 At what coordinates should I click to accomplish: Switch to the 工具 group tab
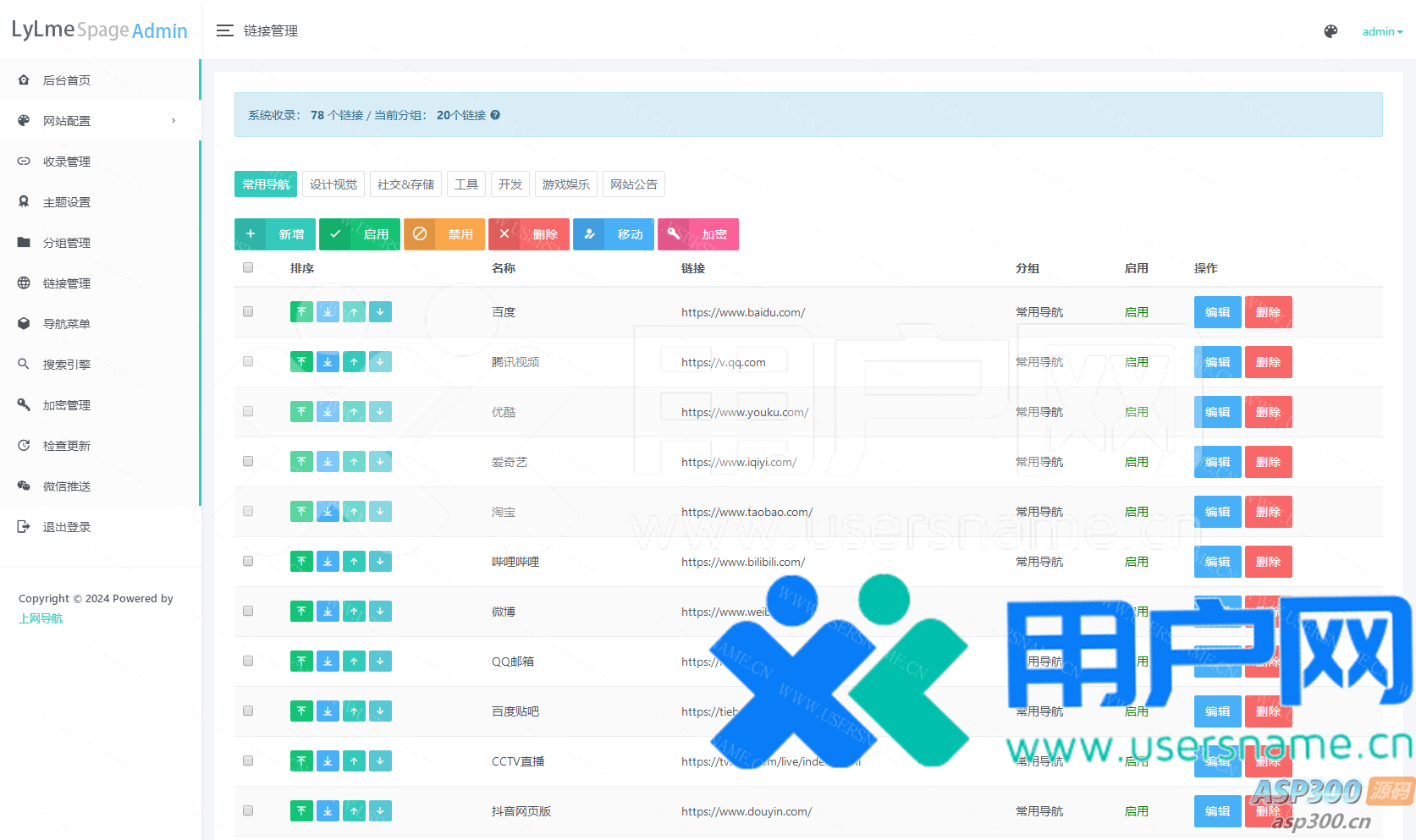coord(466,184)
